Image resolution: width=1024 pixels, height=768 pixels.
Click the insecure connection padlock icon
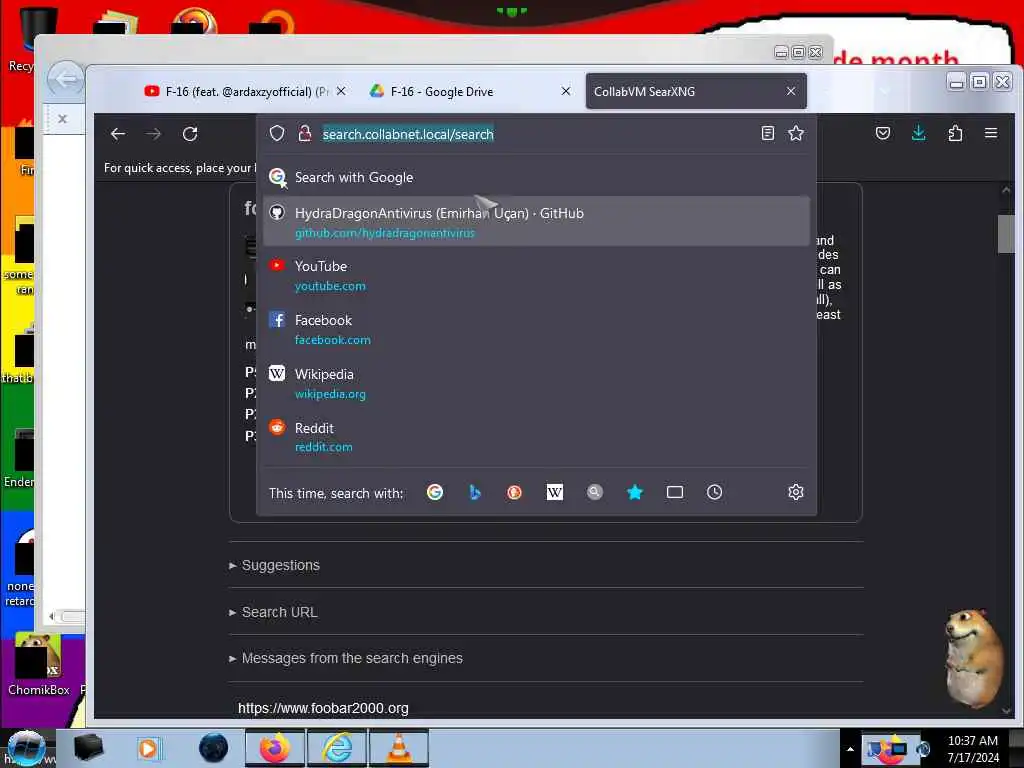coord(304,133)
